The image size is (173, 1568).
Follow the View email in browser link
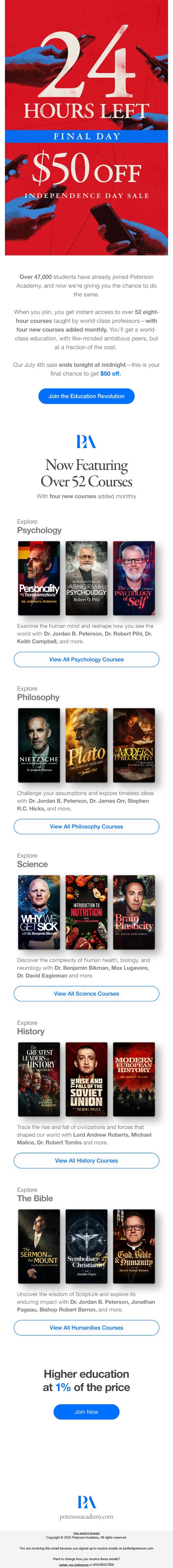tap(86, 1533)
